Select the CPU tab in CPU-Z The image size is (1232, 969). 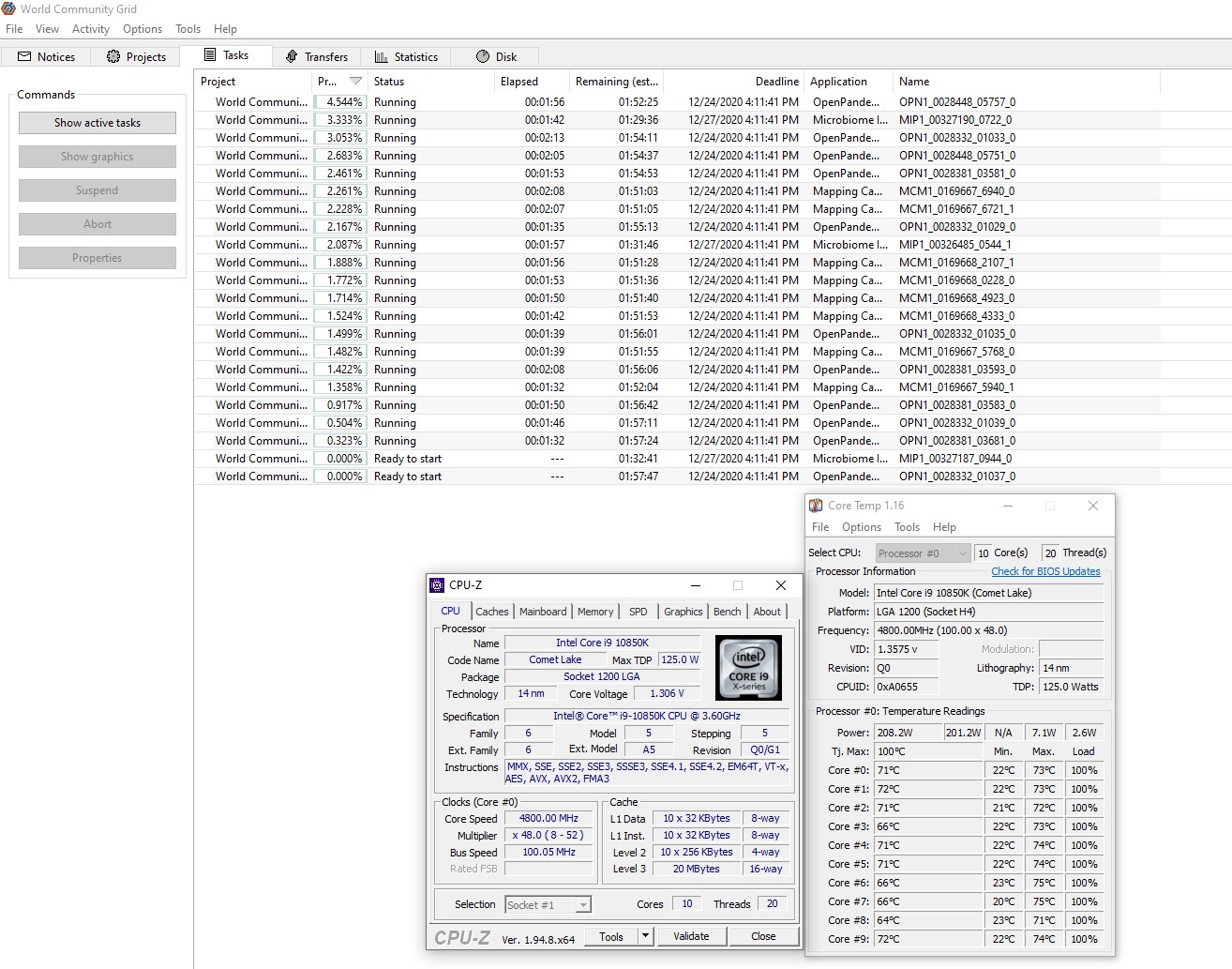pyautogui.click(x=451, y=611)
